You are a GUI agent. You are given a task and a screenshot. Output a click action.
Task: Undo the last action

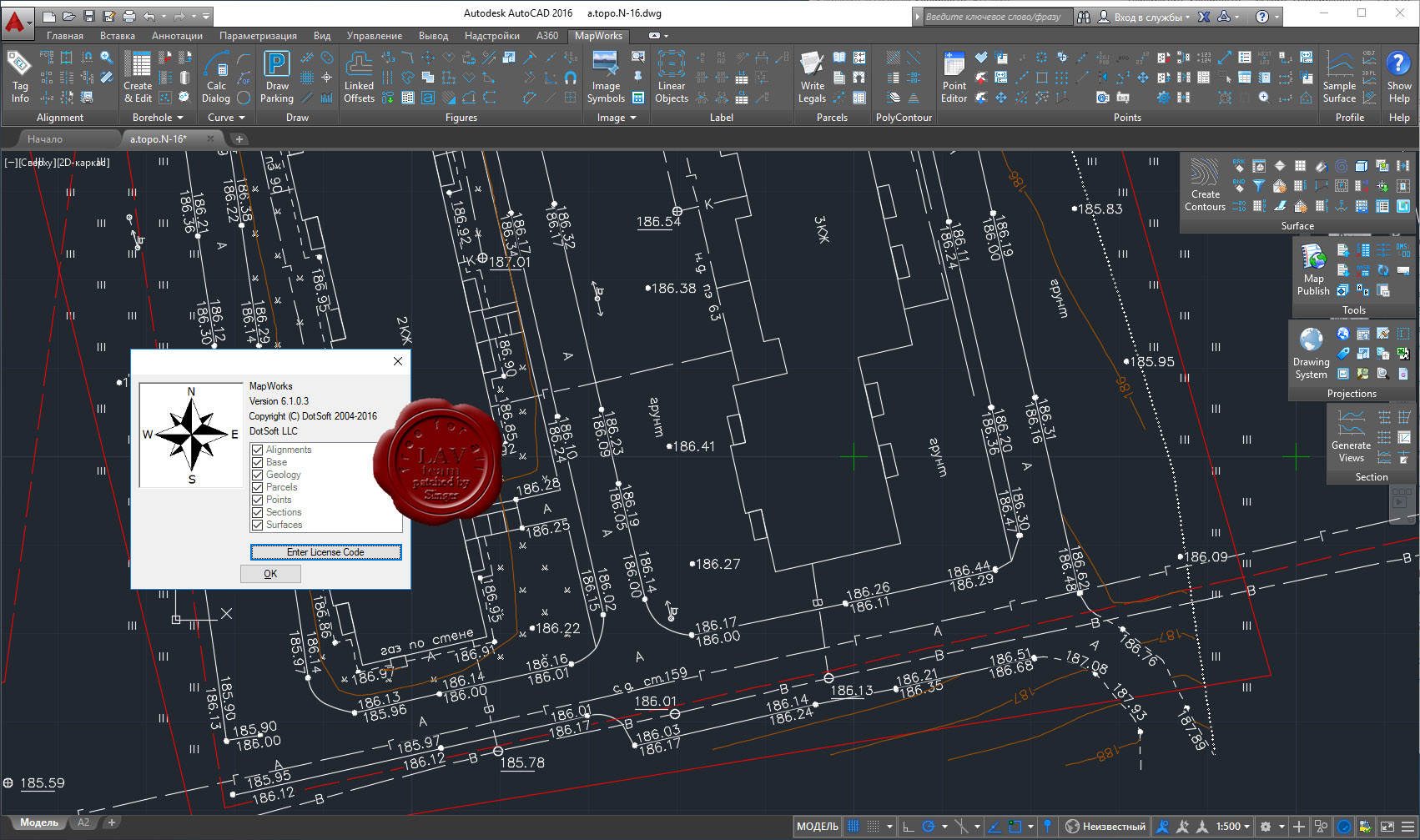(x=149, y=16)
